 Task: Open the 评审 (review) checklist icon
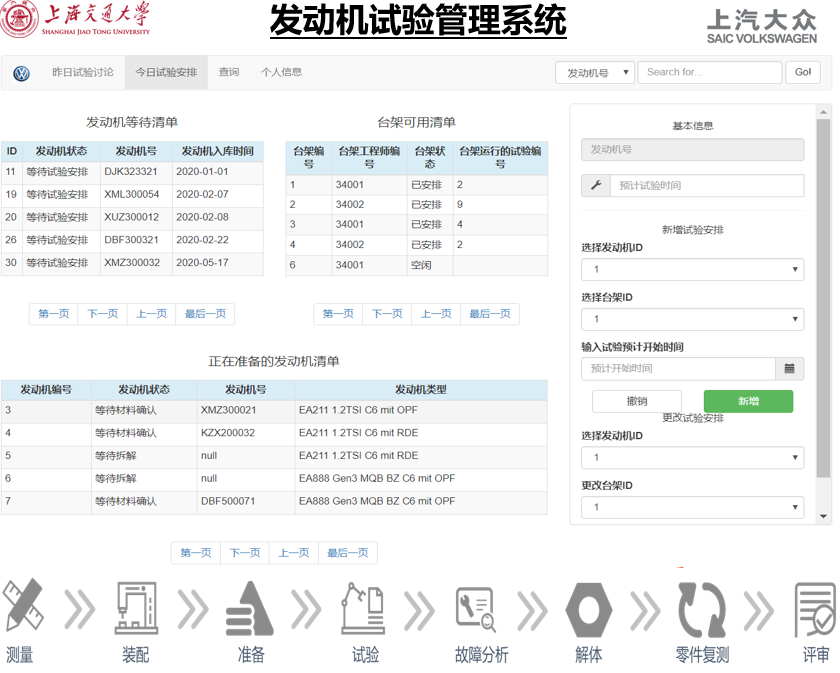pyautogui.click(x=815, y=607)
